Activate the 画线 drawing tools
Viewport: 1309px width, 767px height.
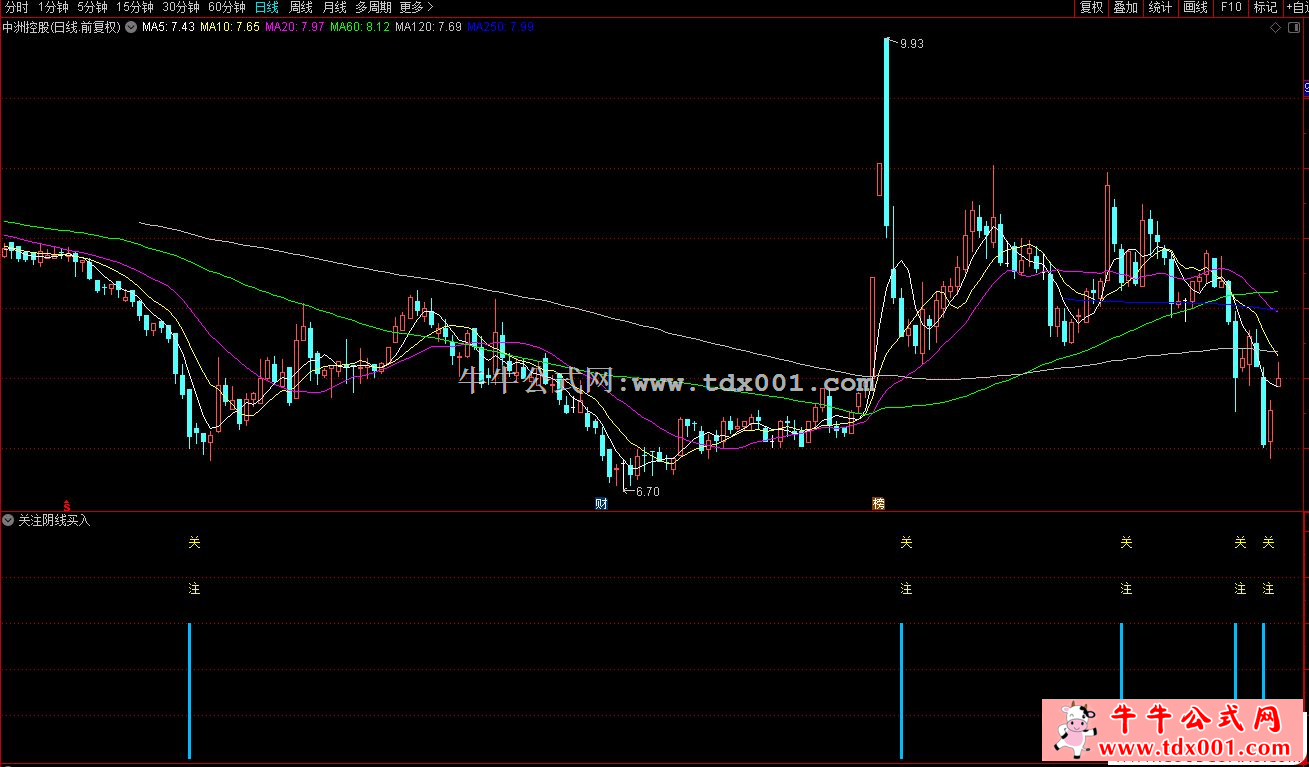point(1195,7)
